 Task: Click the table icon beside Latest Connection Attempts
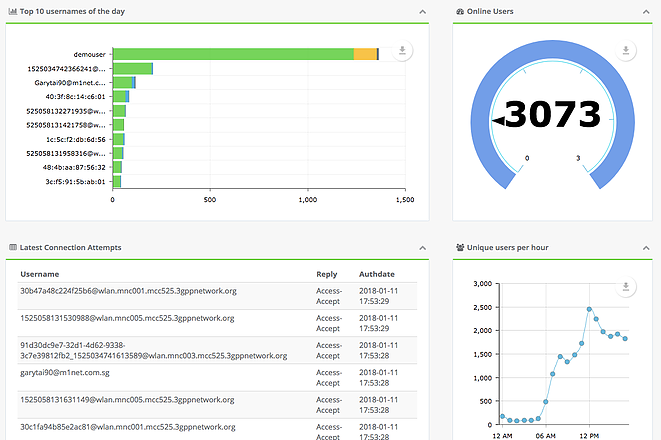click(12, 247)
